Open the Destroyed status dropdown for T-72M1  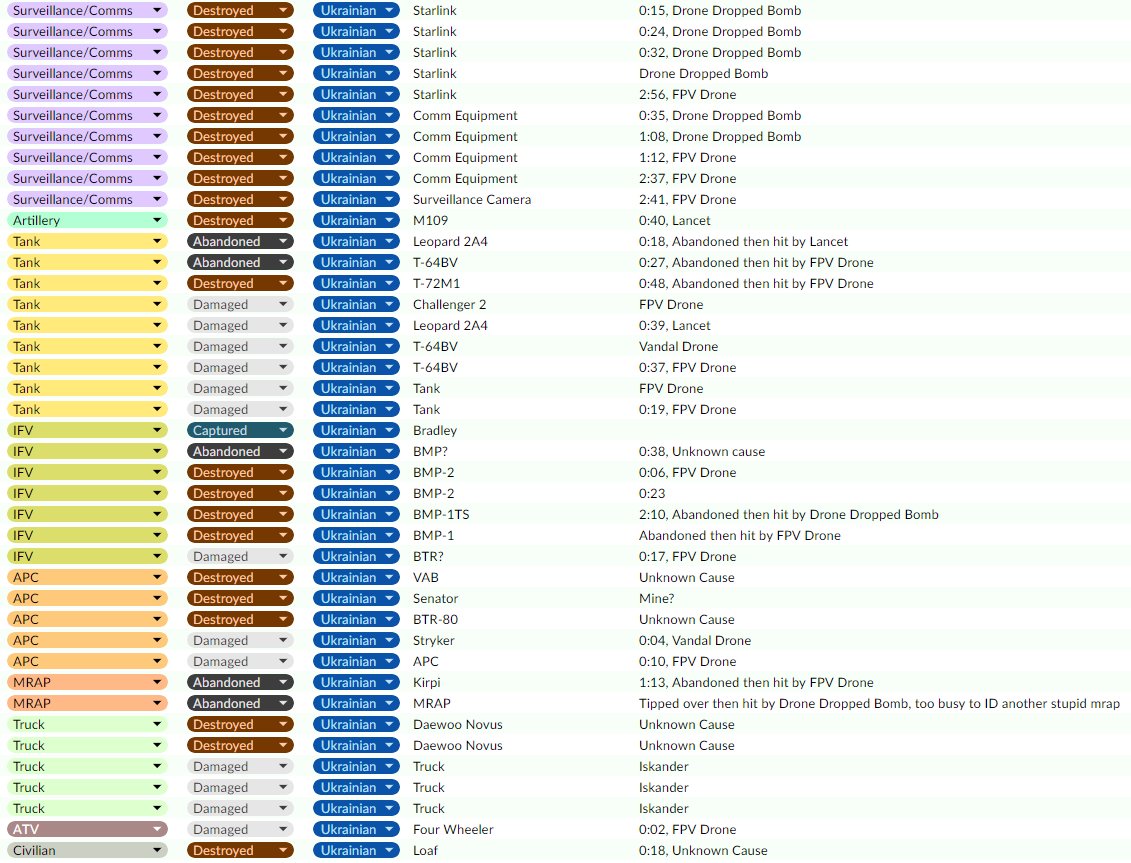click(x=240, y=284)
